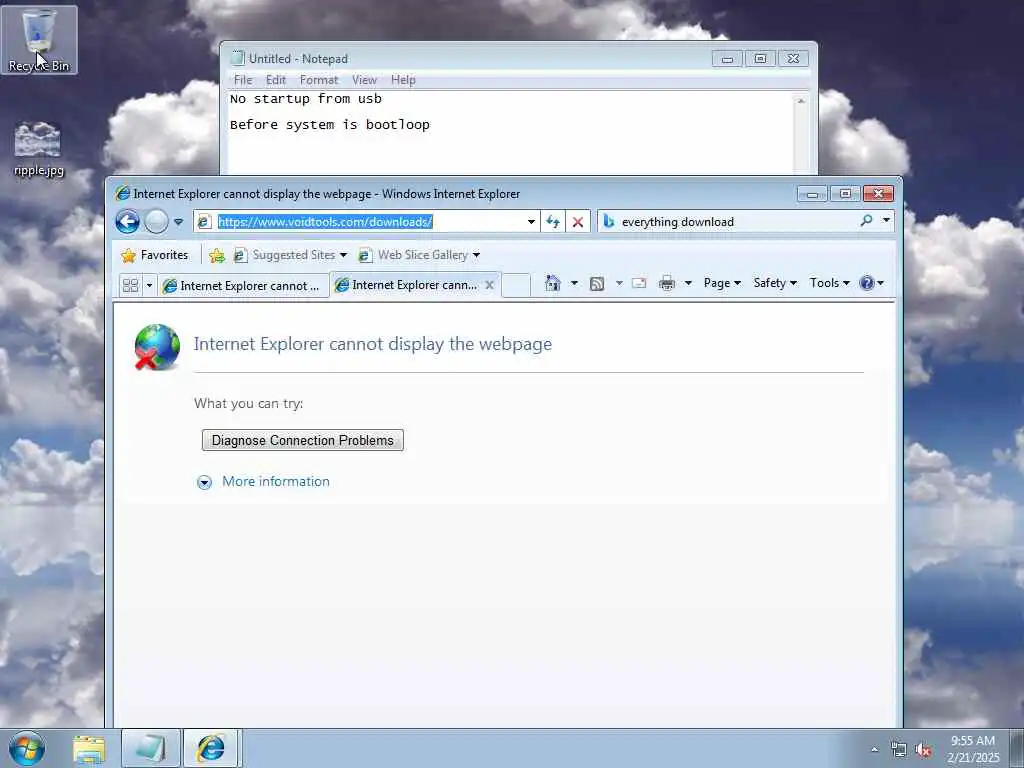Maximize the Internet Explorer window
The width and height of the screenshot is (1024, 768).
[845, 194]
